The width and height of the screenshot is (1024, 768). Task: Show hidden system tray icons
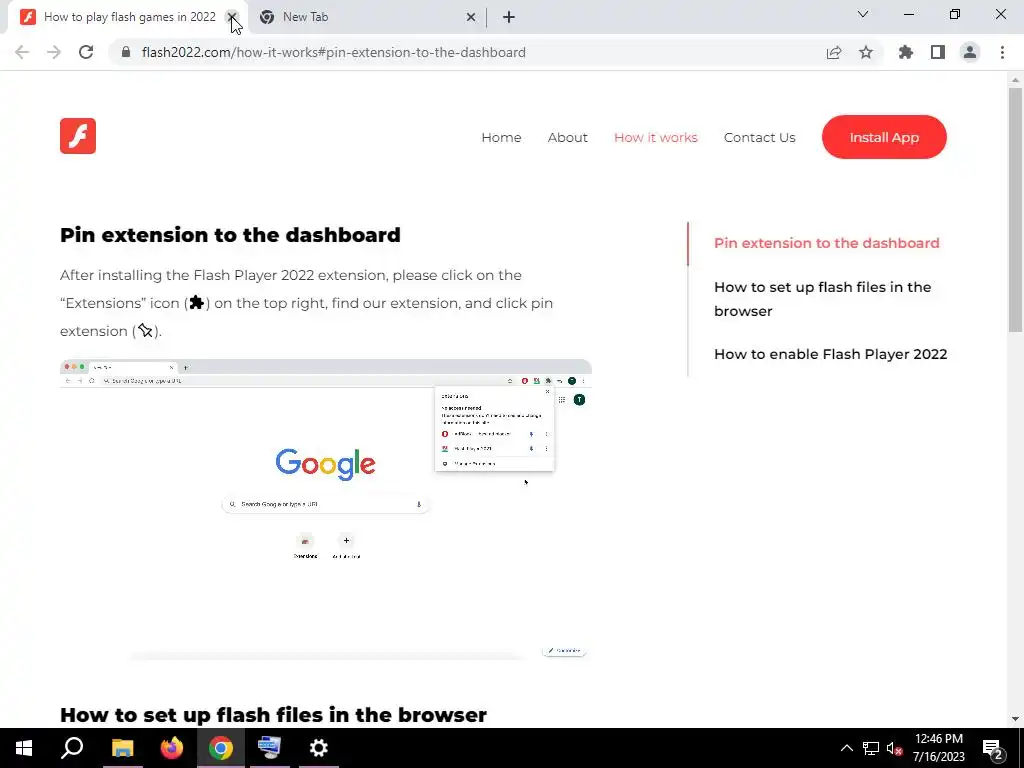coord(846,748)
